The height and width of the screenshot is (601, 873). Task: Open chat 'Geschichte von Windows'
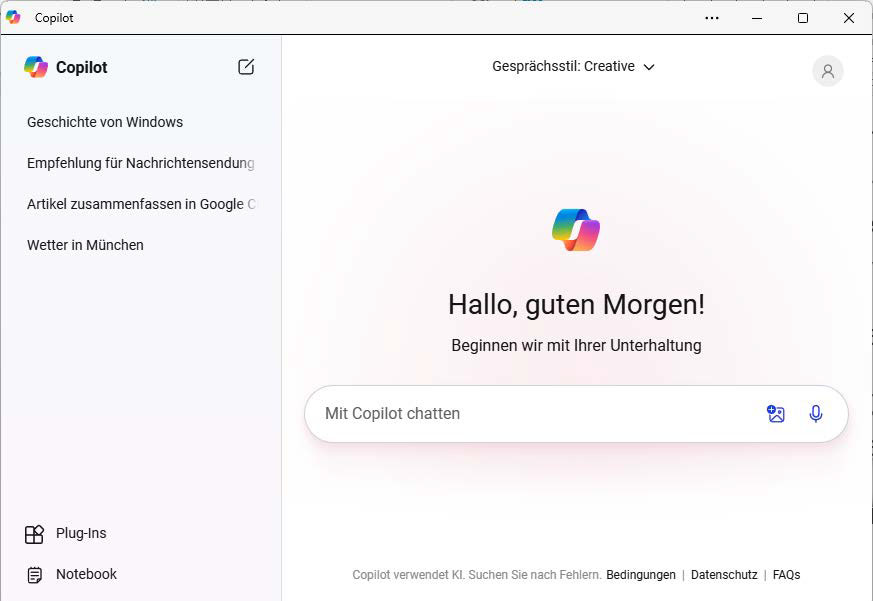pyautogui.click(x=105, y=122)
